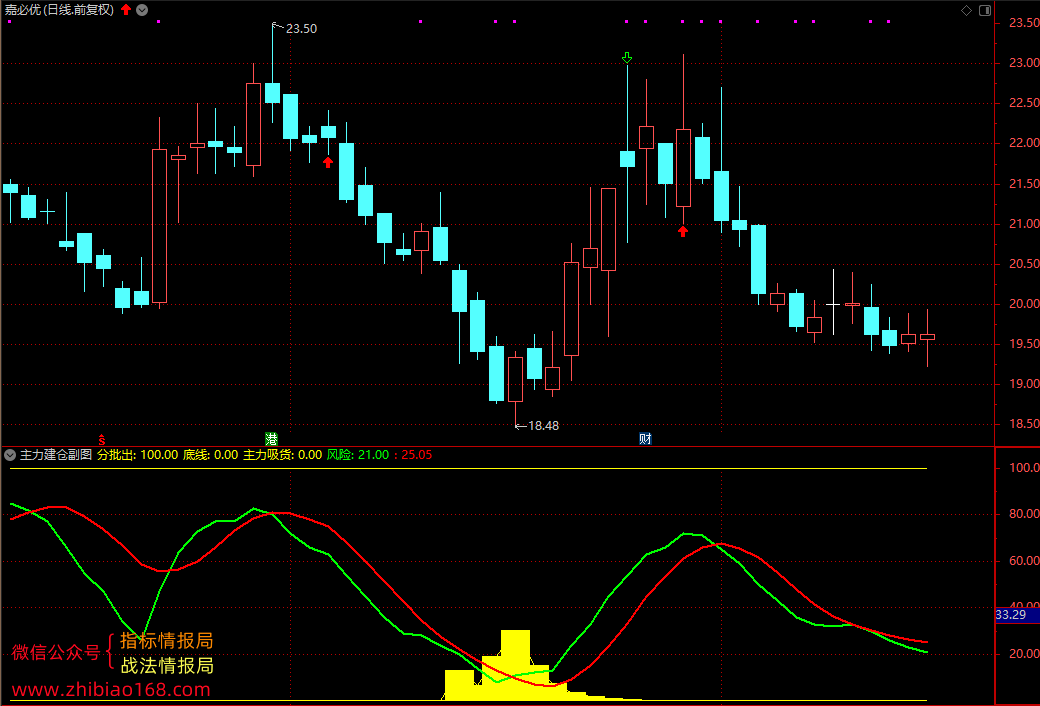Click red up arrow below 22.00 candle
This screenshot has height=706, width=1040.
[x=328, y=162]
